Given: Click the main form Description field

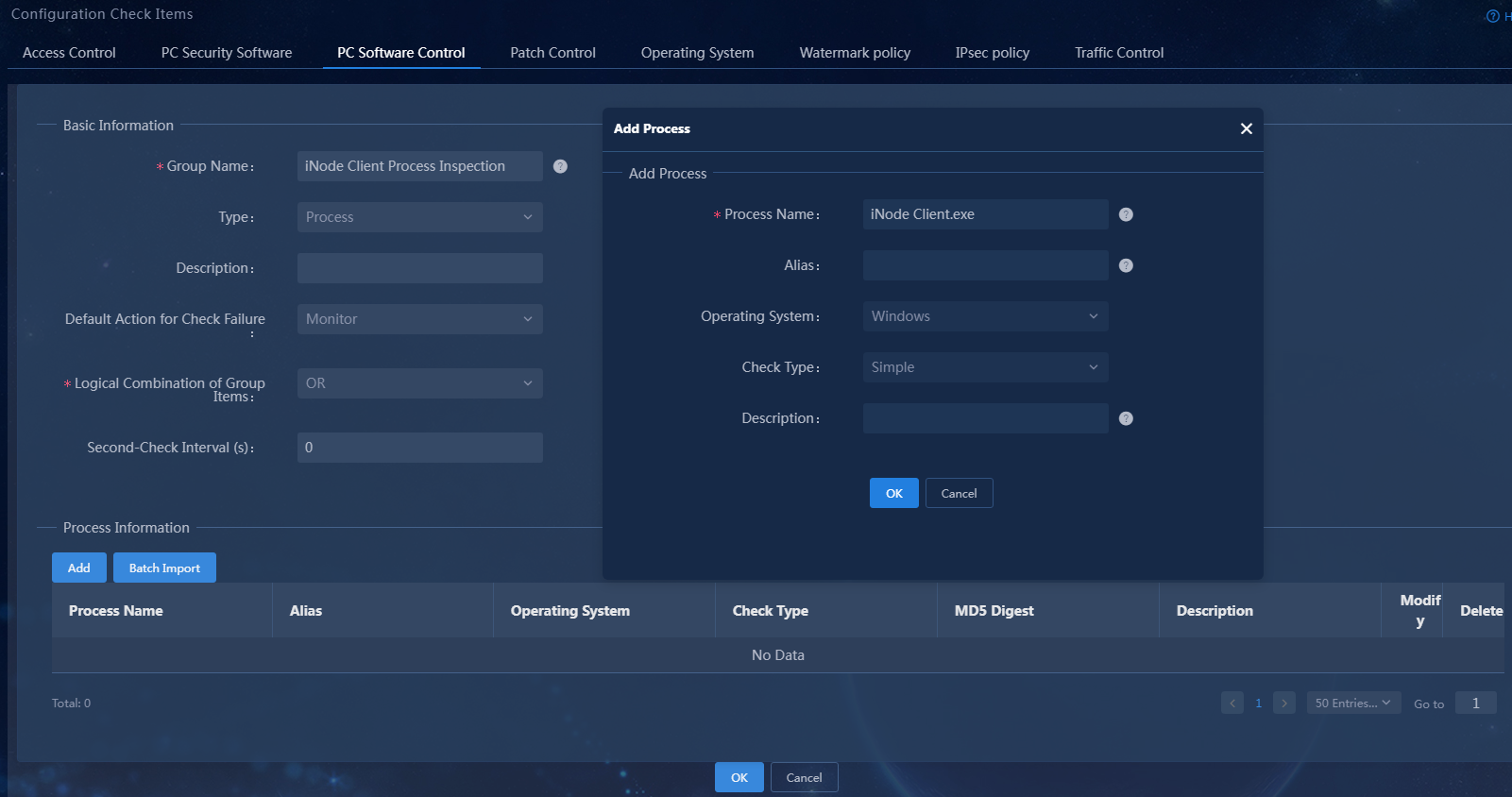Looking at the screenshot, I should 420,268.
